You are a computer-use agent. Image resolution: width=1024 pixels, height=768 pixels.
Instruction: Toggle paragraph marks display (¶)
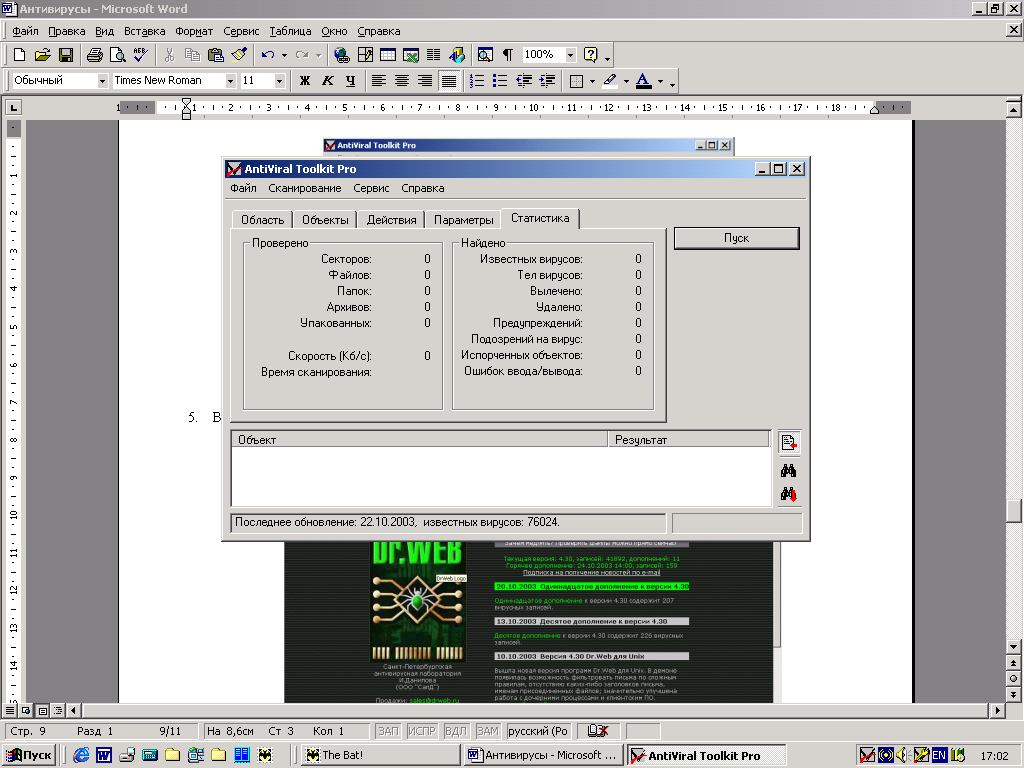coord(508,55)
